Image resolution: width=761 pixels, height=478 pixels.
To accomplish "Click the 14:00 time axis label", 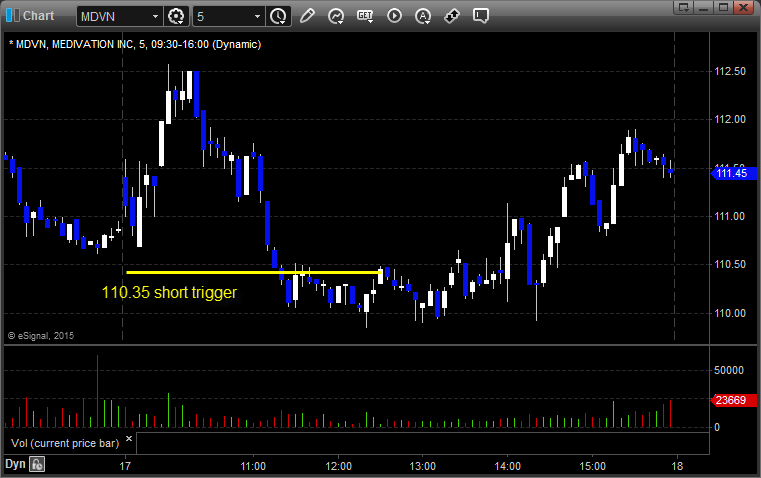I will pos(508,466).
